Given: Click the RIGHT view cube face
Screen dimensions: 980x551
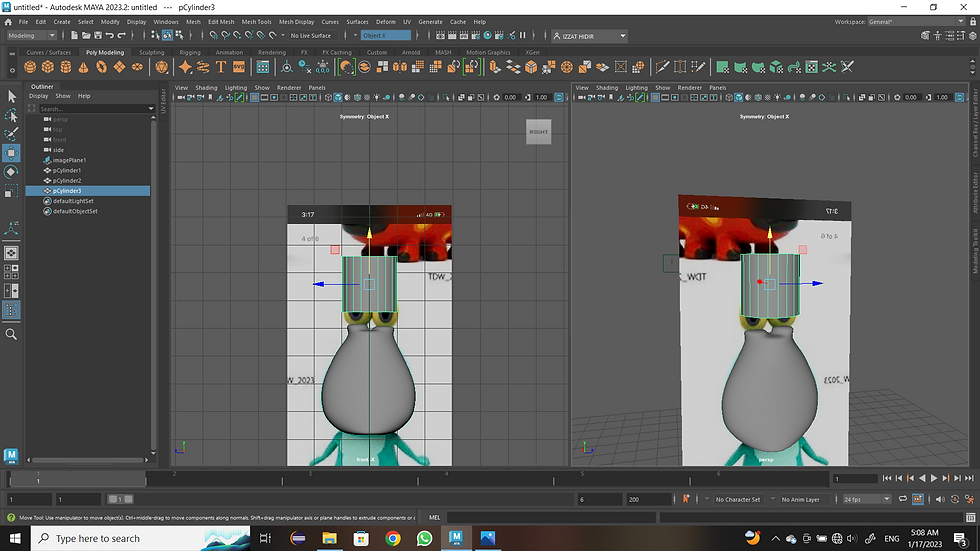Looking at the screenshot, I should (539, 132).
